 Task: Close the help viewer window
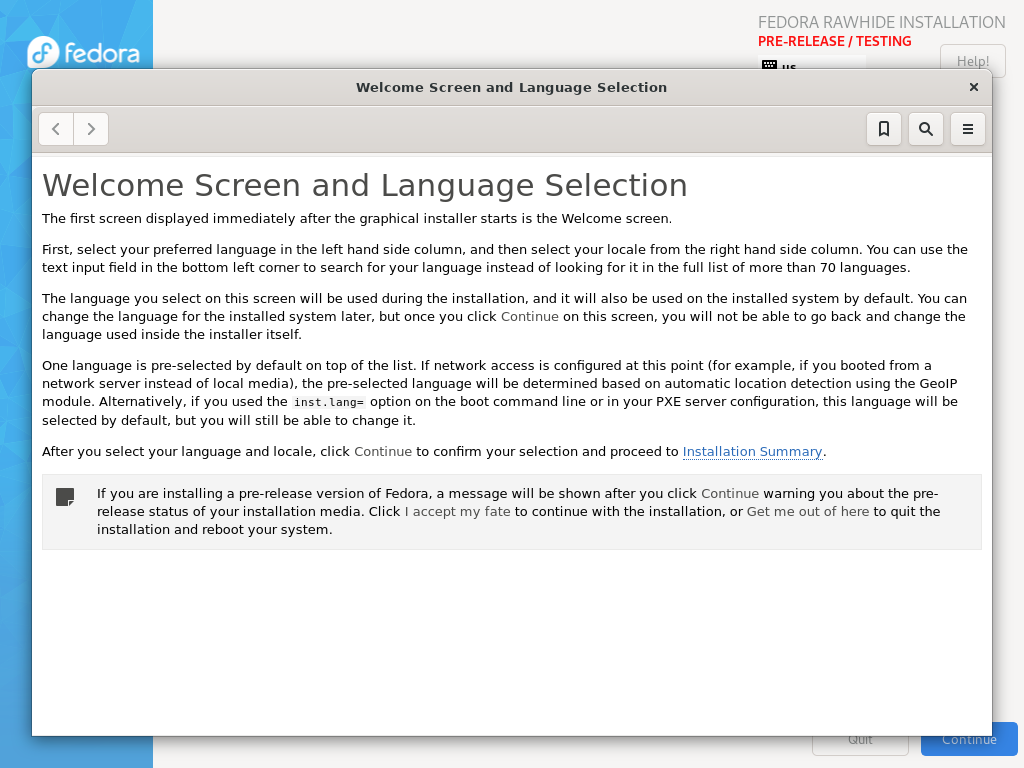point(974,87)
